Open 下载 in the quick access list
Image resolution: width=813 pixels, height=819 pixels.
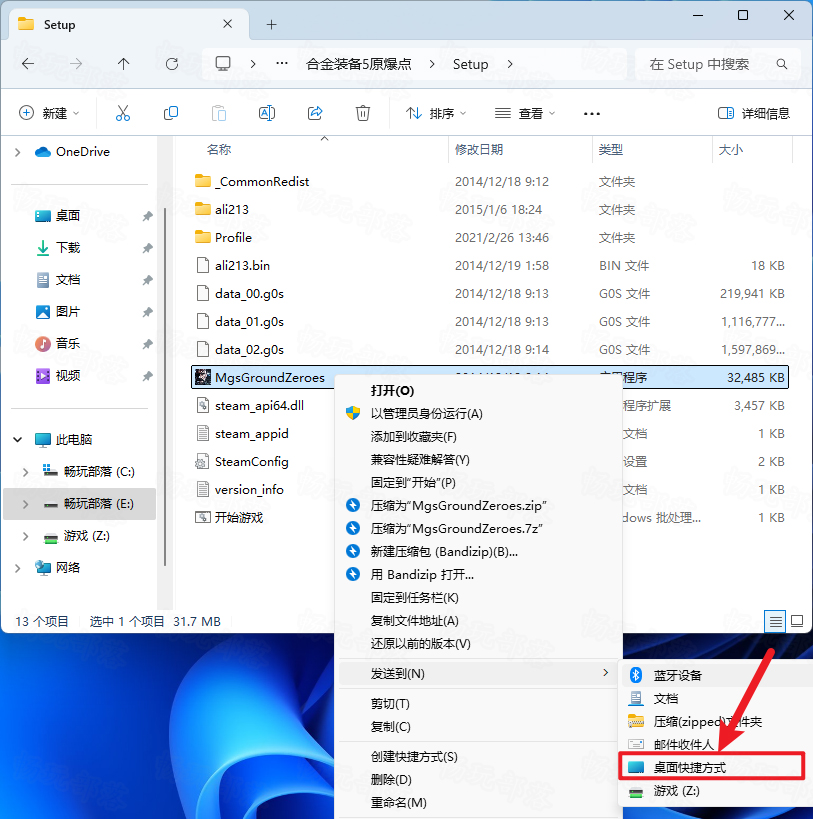click(x=67, y=248)
